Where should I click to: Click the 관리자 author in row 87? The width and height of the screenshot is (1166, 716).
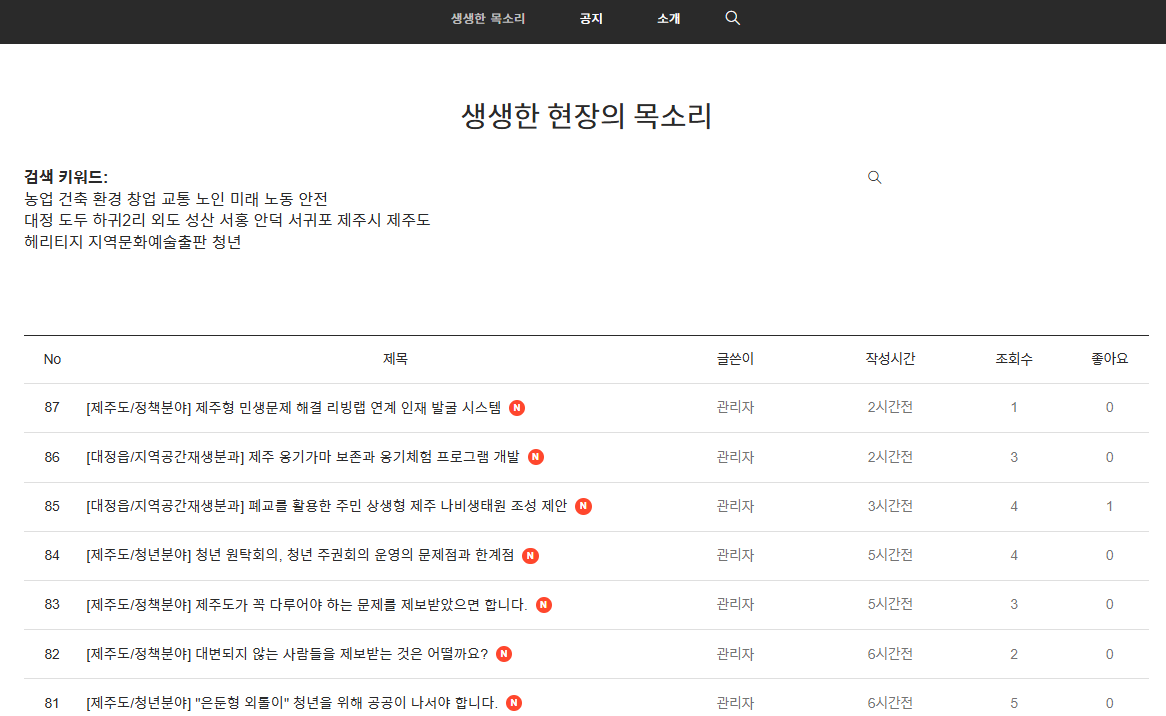point(735,407)
